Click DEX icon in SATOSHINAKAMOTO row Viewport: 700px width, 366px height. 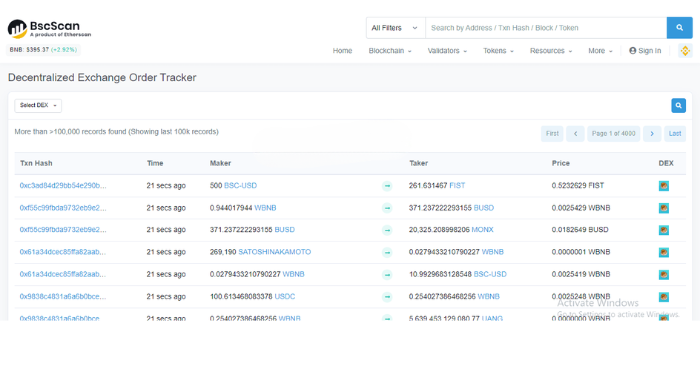pyautogui.click(x=664, y=252)
